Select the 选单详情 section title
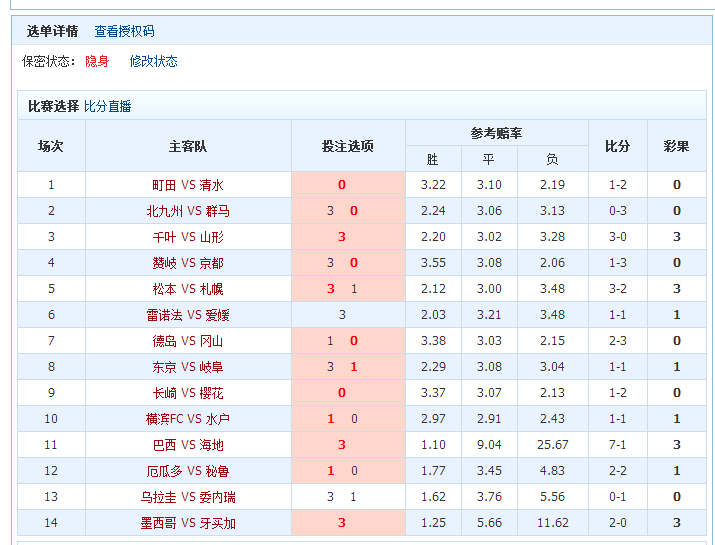 click(x=52, y=32)
